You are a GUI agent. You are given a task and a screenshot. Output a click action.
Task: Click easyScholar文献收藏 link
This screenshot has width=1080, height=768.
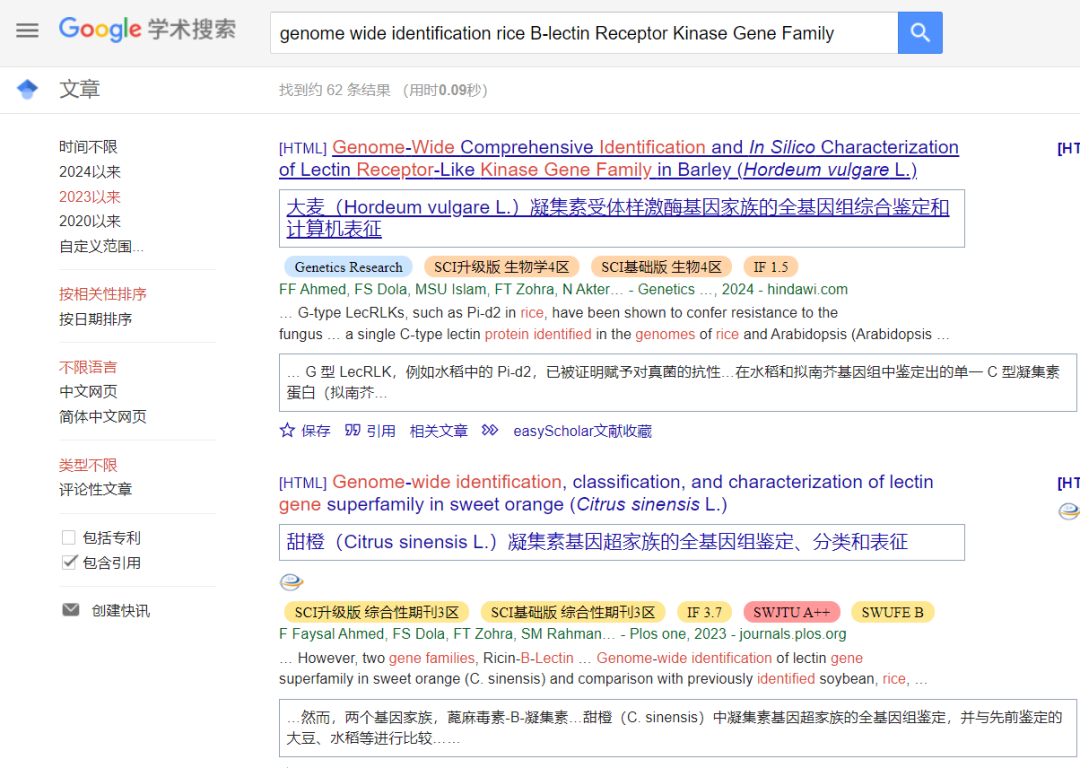tap(583, 431)
